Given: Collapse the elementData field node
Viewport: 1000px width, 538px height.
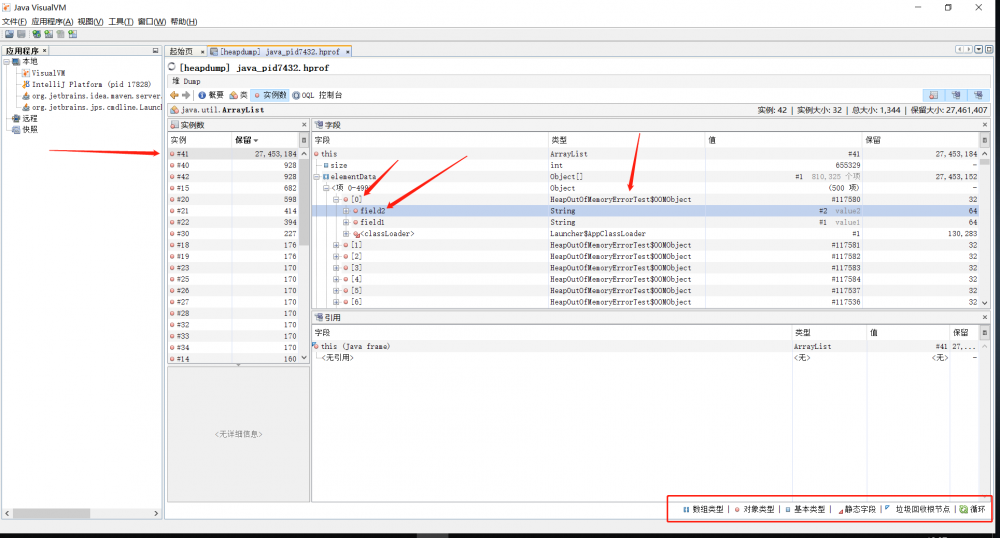Looking at the screenshot, I should (x=316, y=177).
